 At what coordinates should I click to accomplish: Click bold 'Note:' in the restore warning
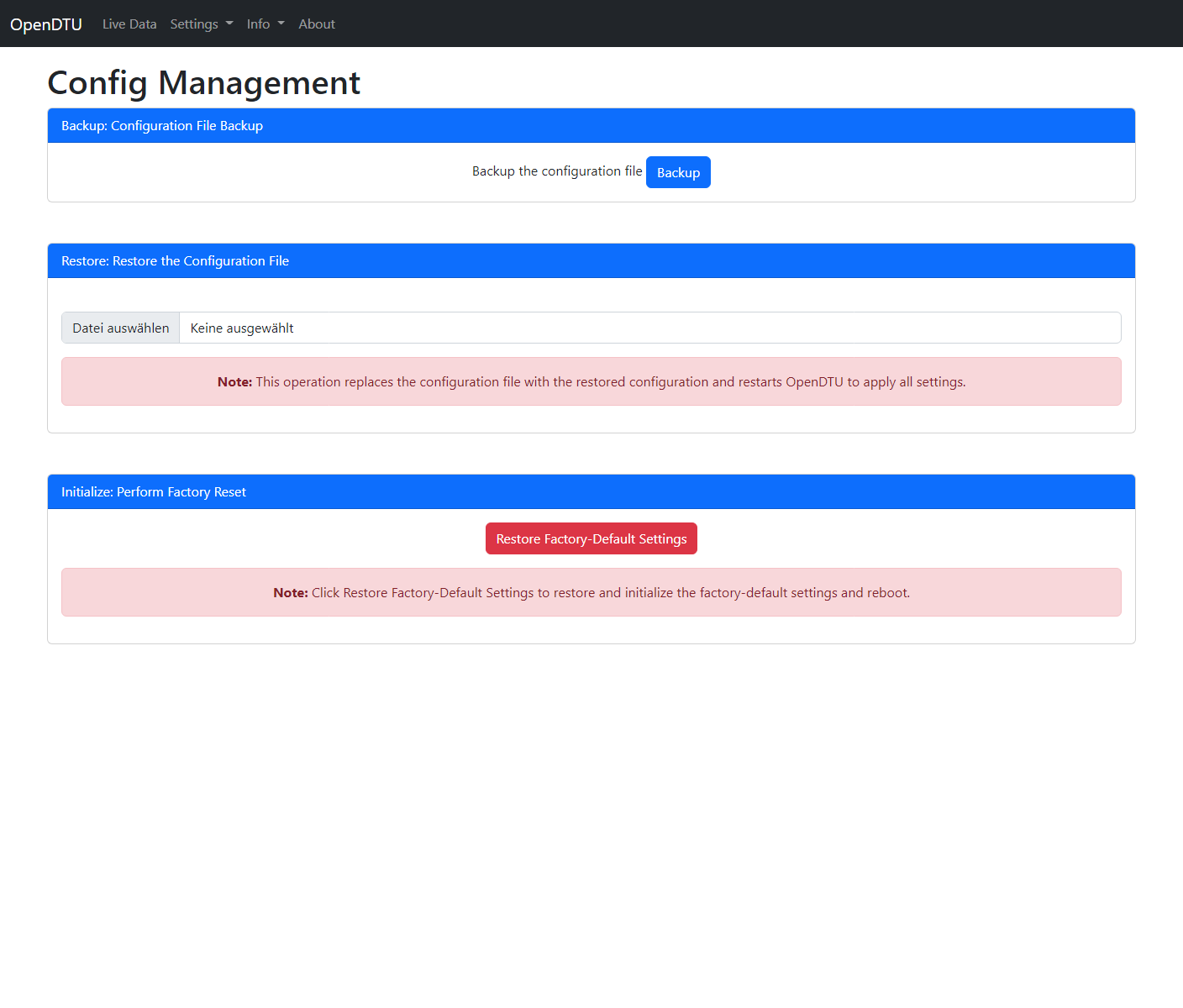[234, 382]
